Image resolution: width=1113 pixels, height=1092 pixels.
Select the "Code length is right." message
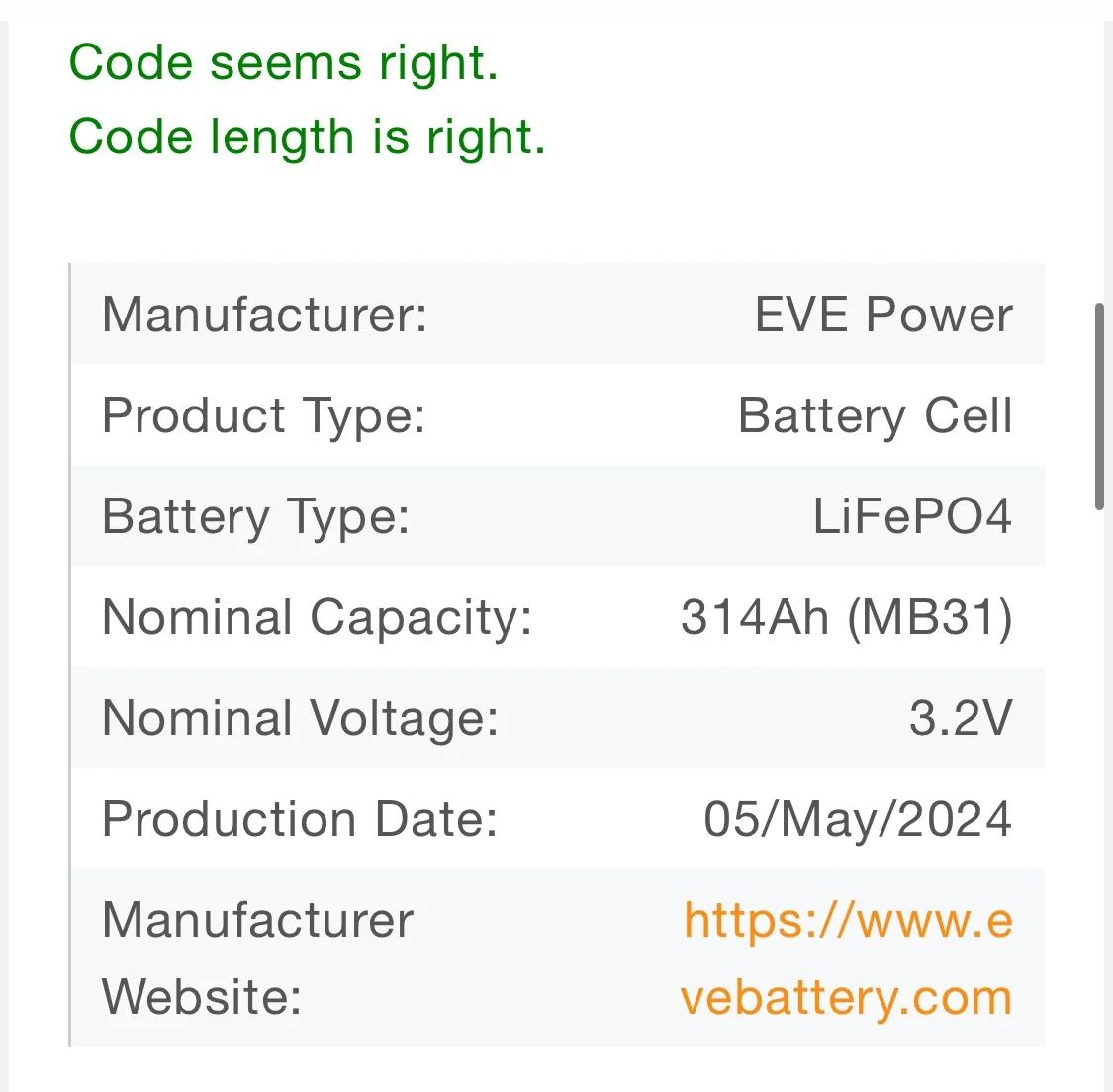point(307,136)
